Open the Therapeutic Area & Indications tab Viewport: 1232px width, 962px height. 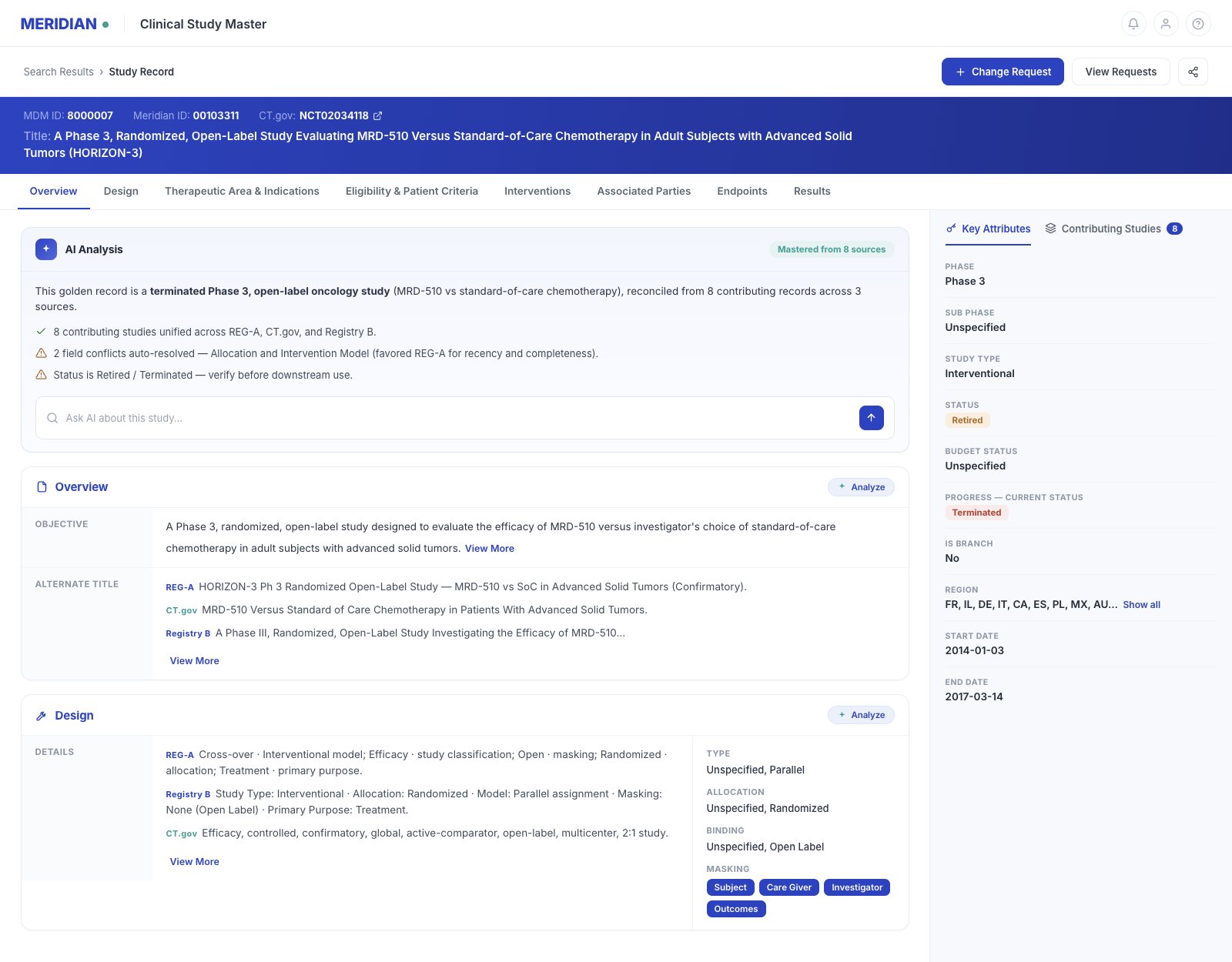pyautogui.click(x=242, y=191)
